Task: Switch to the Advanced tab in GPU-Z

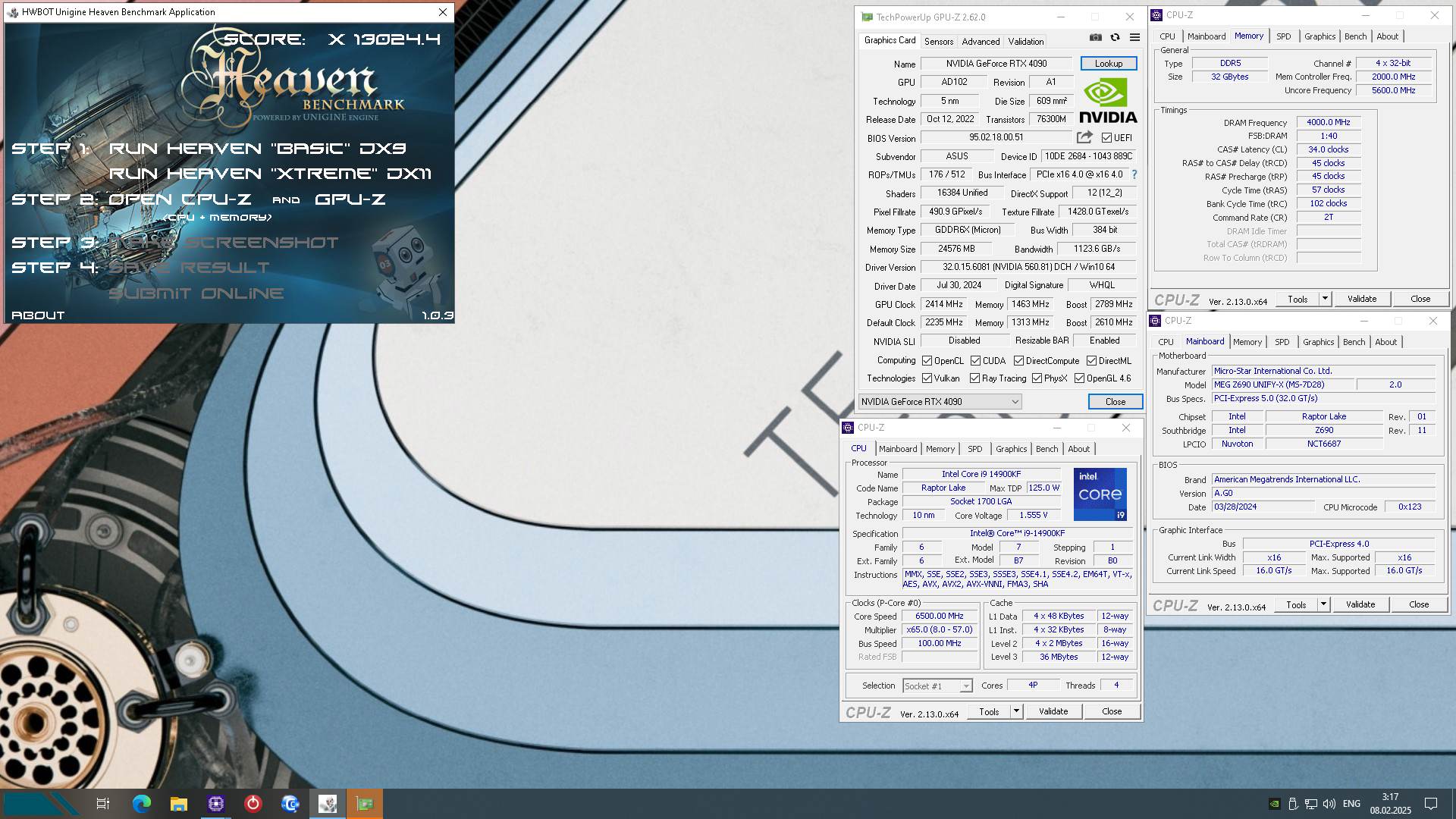Action: tap(981, 42)
